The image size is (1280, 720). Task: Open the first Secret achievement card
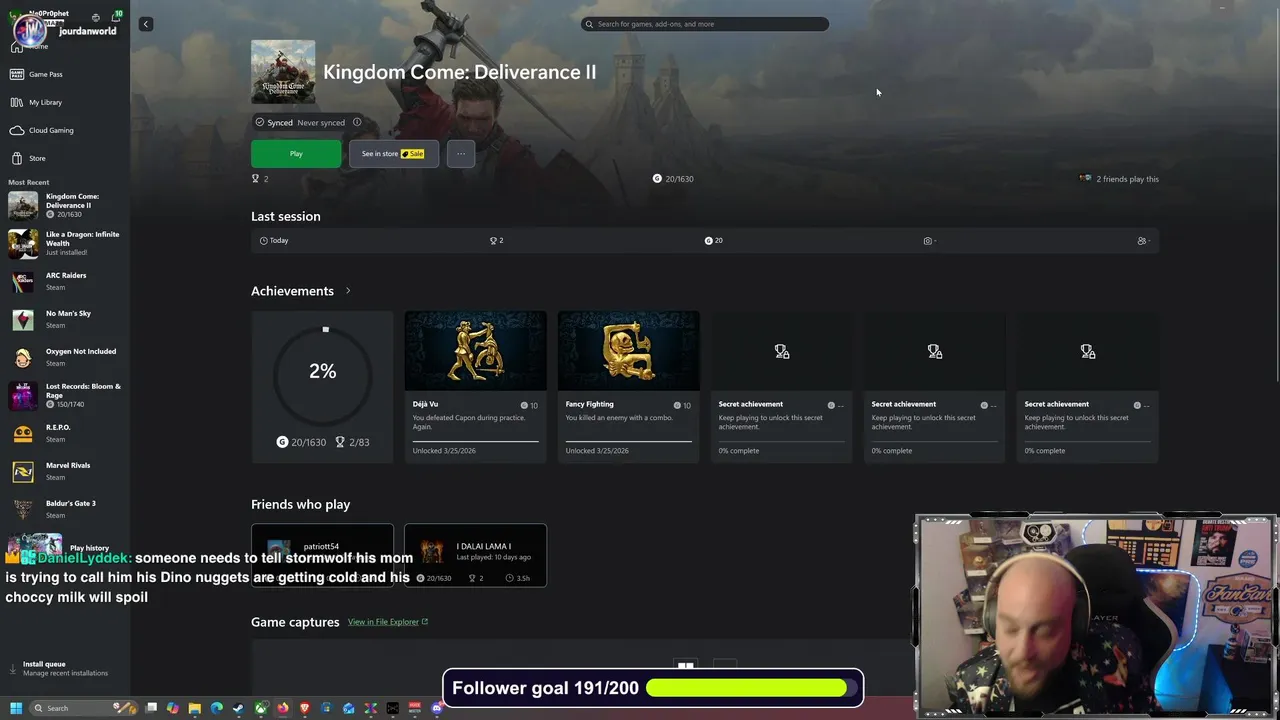[781, 386]
